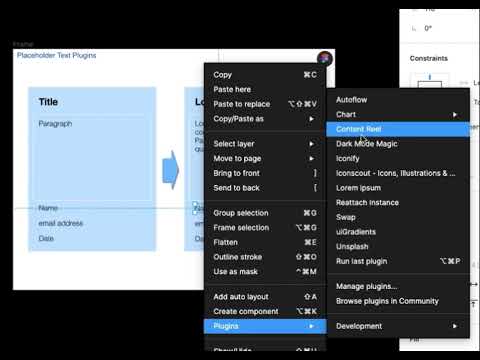
Task: Click the user avatar icon
Action: point(325,58)
